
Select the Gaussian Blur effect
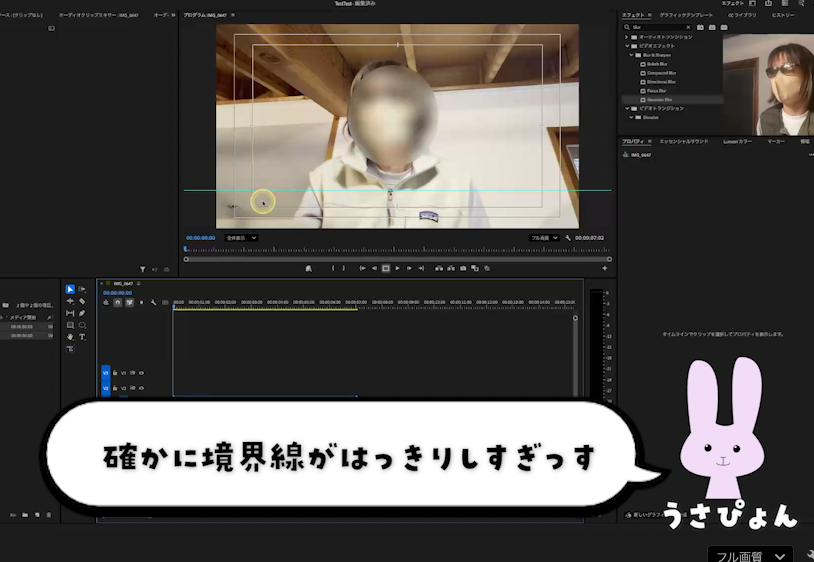pyautogui.click(x=662, y=99)
